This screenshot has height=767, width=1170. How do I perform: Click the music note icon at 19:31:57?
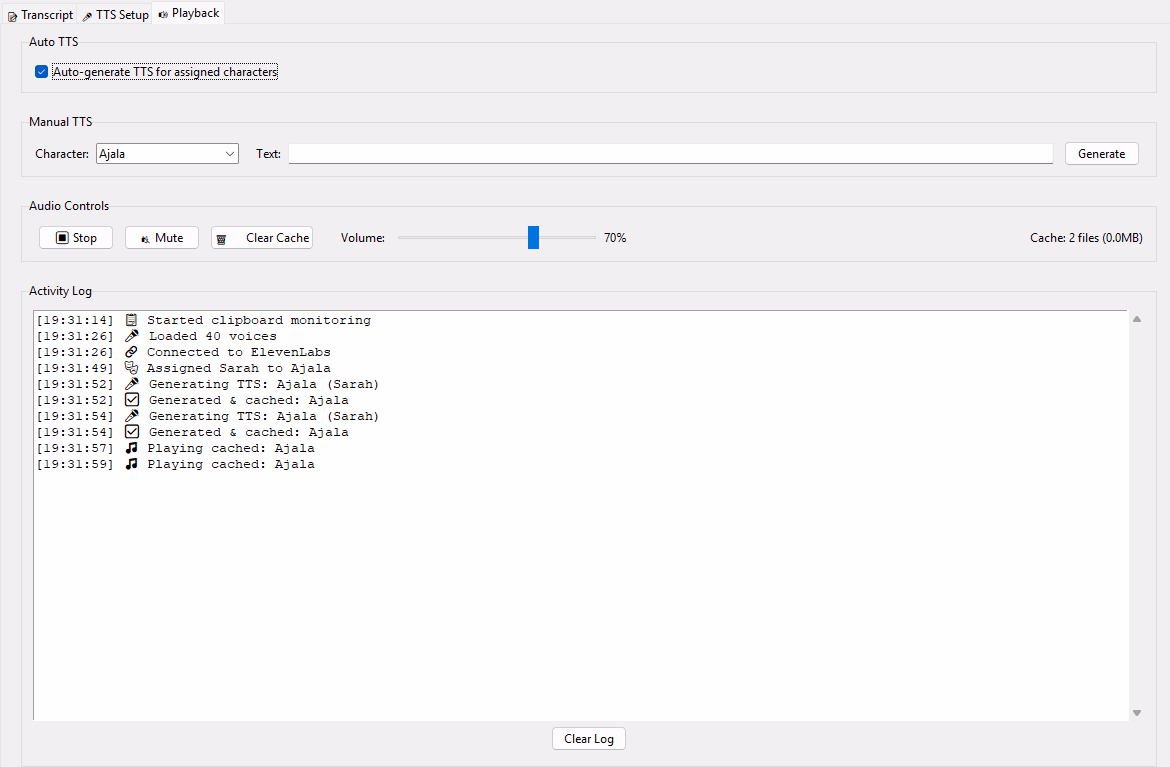click(x=131, y=448)
